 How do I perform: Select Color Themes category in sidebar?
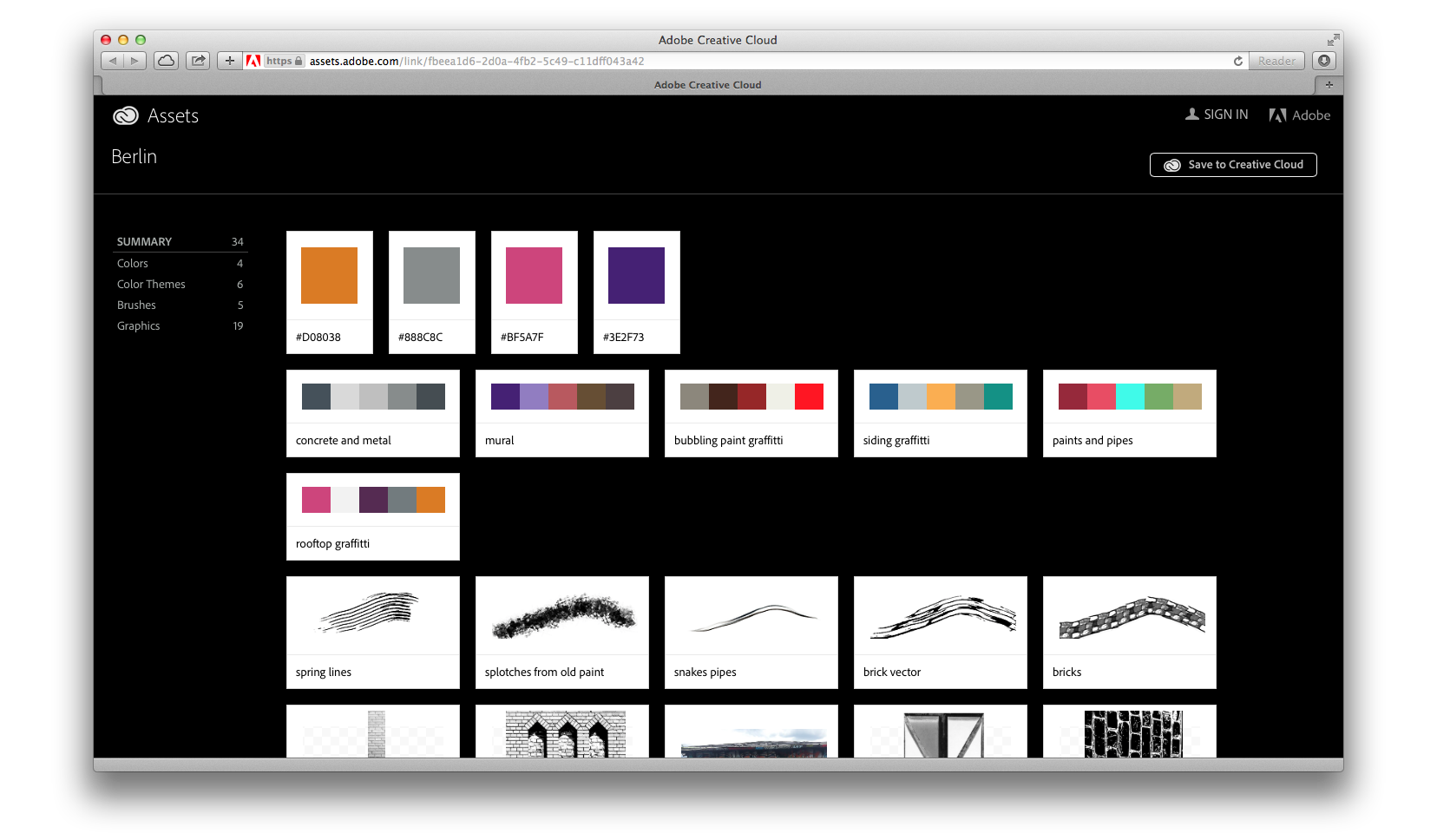[x=180, y=284]
